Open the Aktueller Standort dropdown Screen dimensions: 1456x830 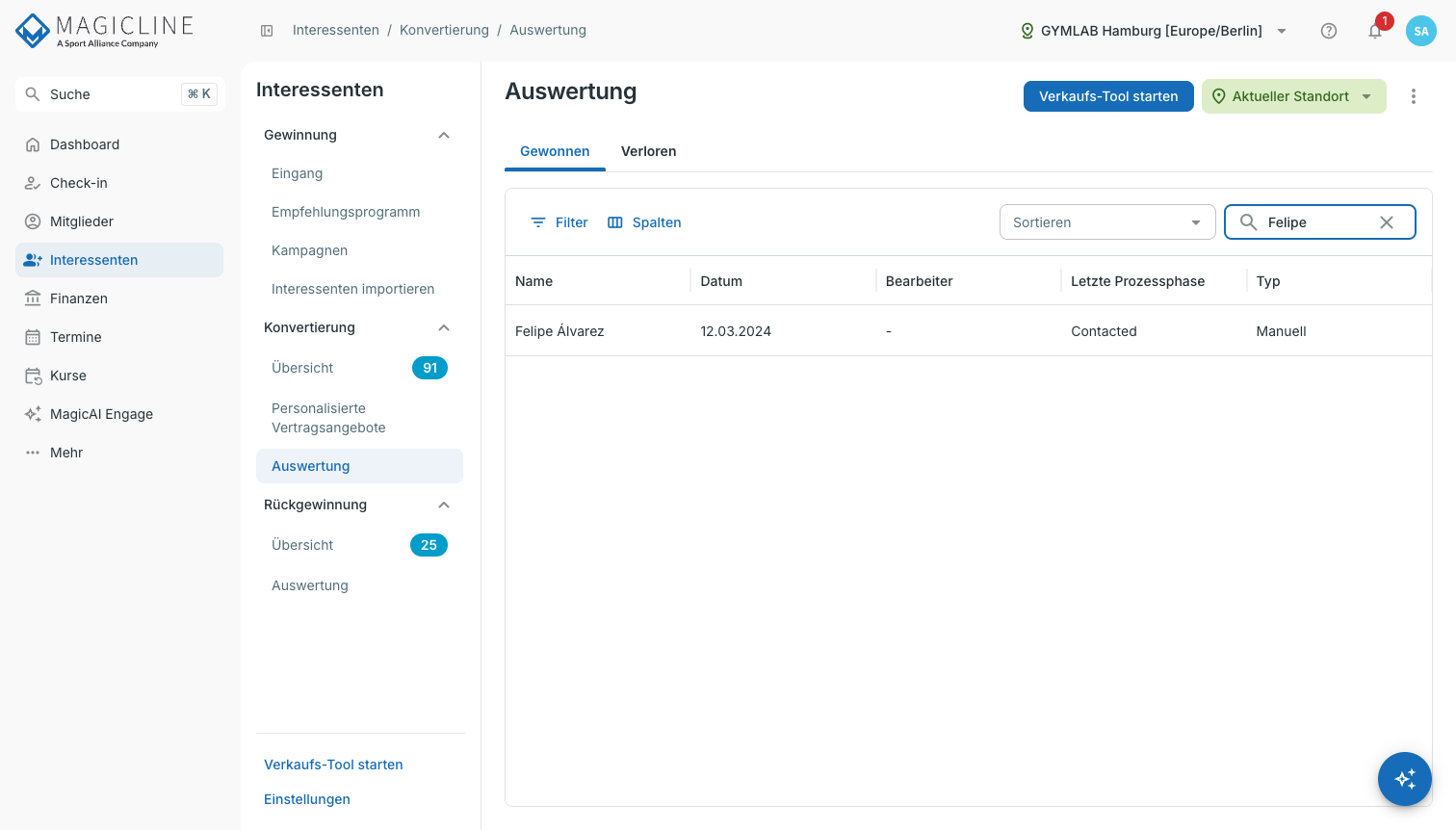[1294, 96]
